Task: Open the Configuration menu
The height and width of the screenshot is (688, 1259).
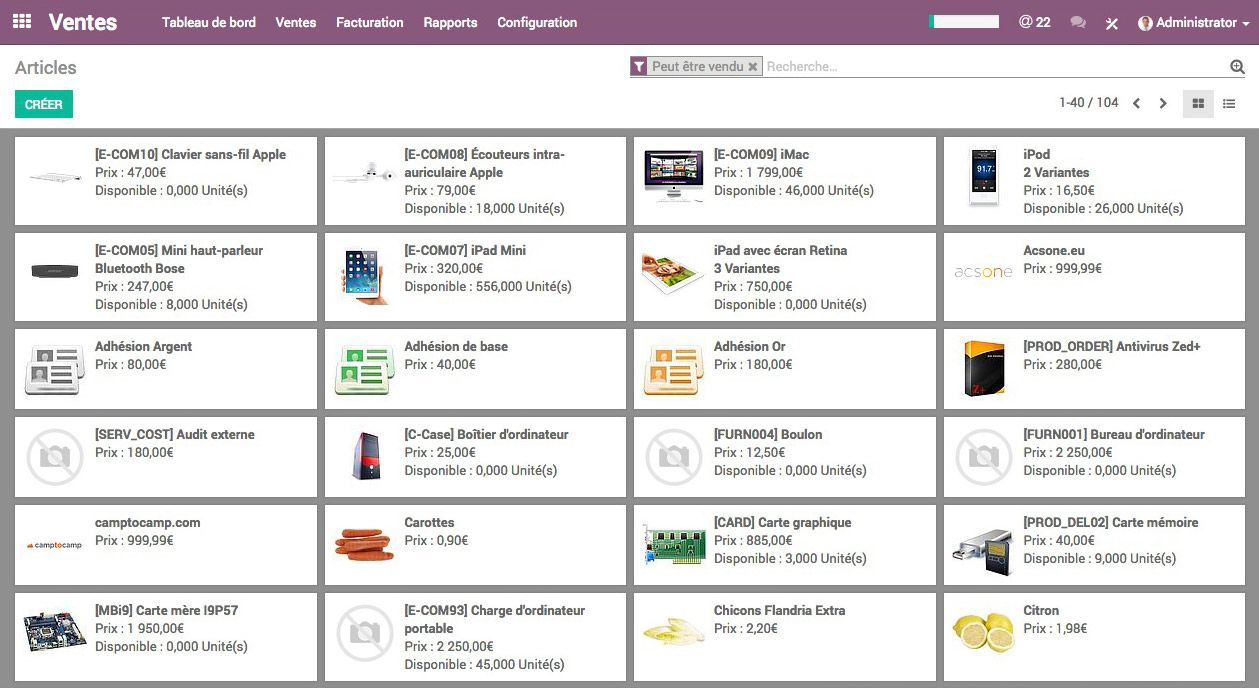Action: coord(537,22)
